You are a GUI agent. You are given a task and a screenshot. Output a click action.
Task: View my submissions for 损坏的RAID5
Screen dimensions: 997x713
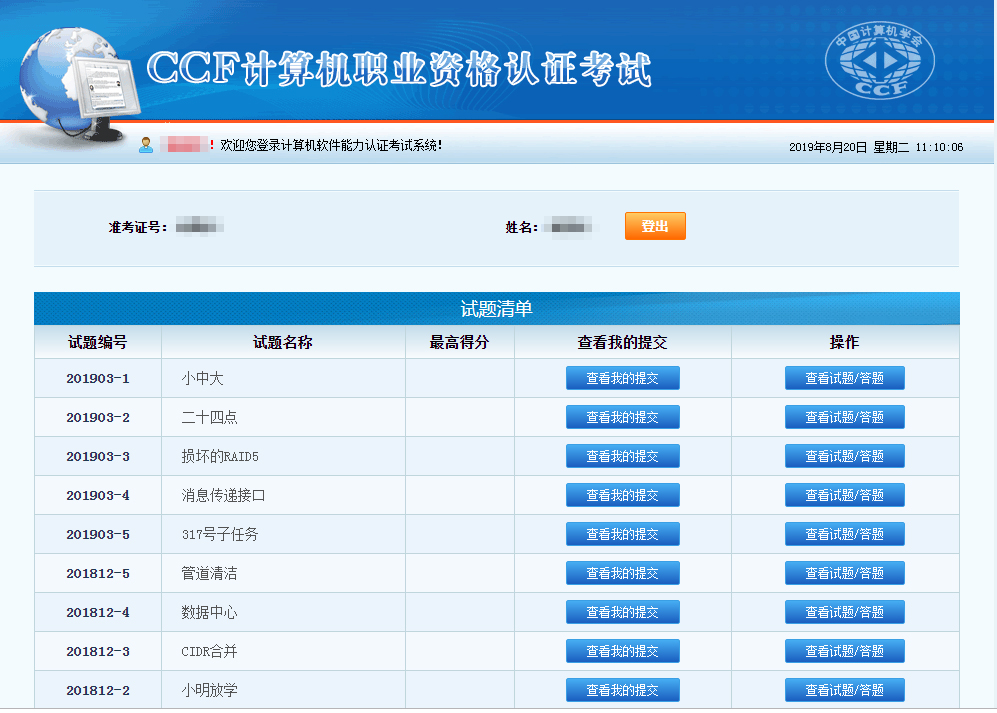pos(622,456)
